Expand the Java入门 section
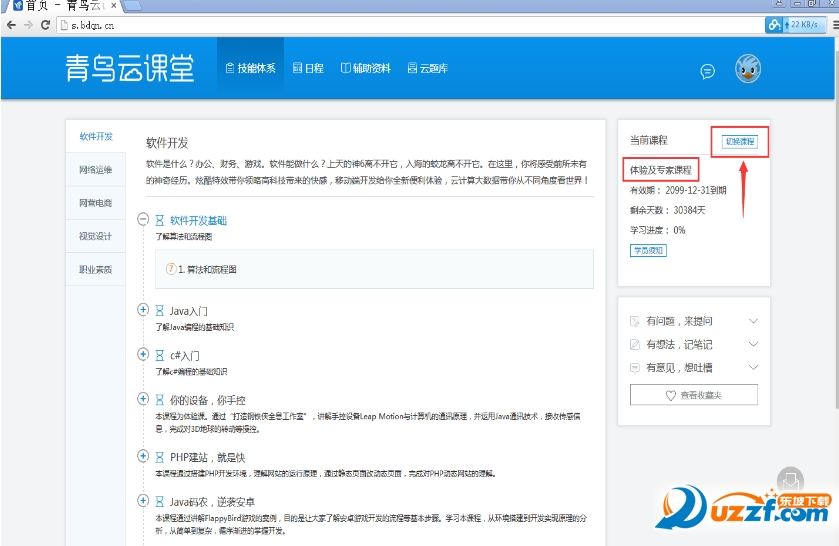The width and height of the screenshot is (839, 546). (143, 309)
